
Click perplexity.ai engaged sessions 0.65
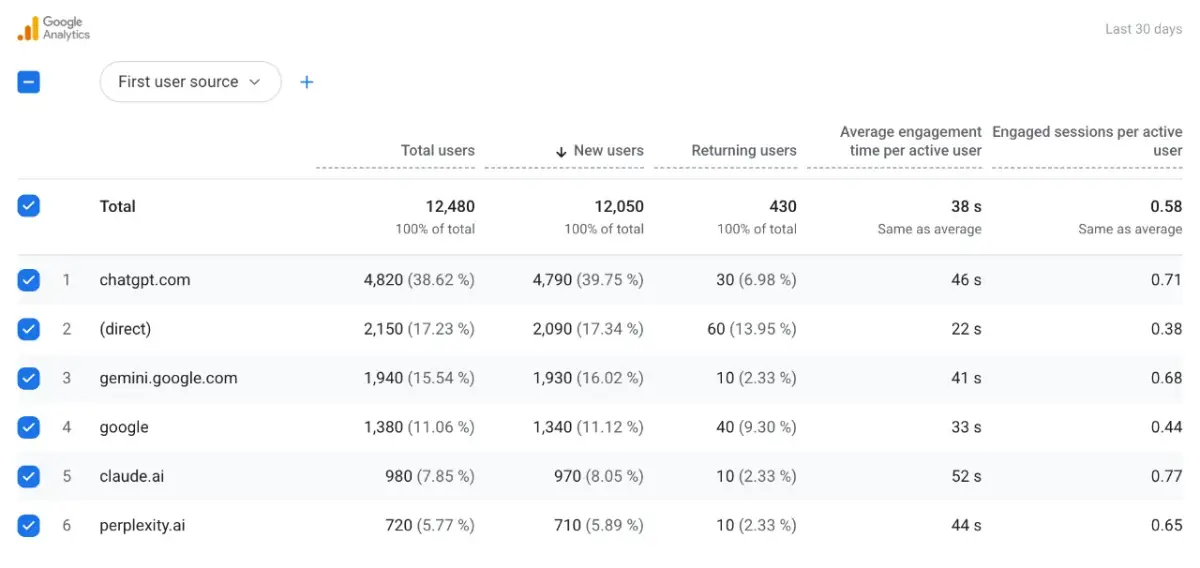pyautogui.click(x=1166, y=525)
